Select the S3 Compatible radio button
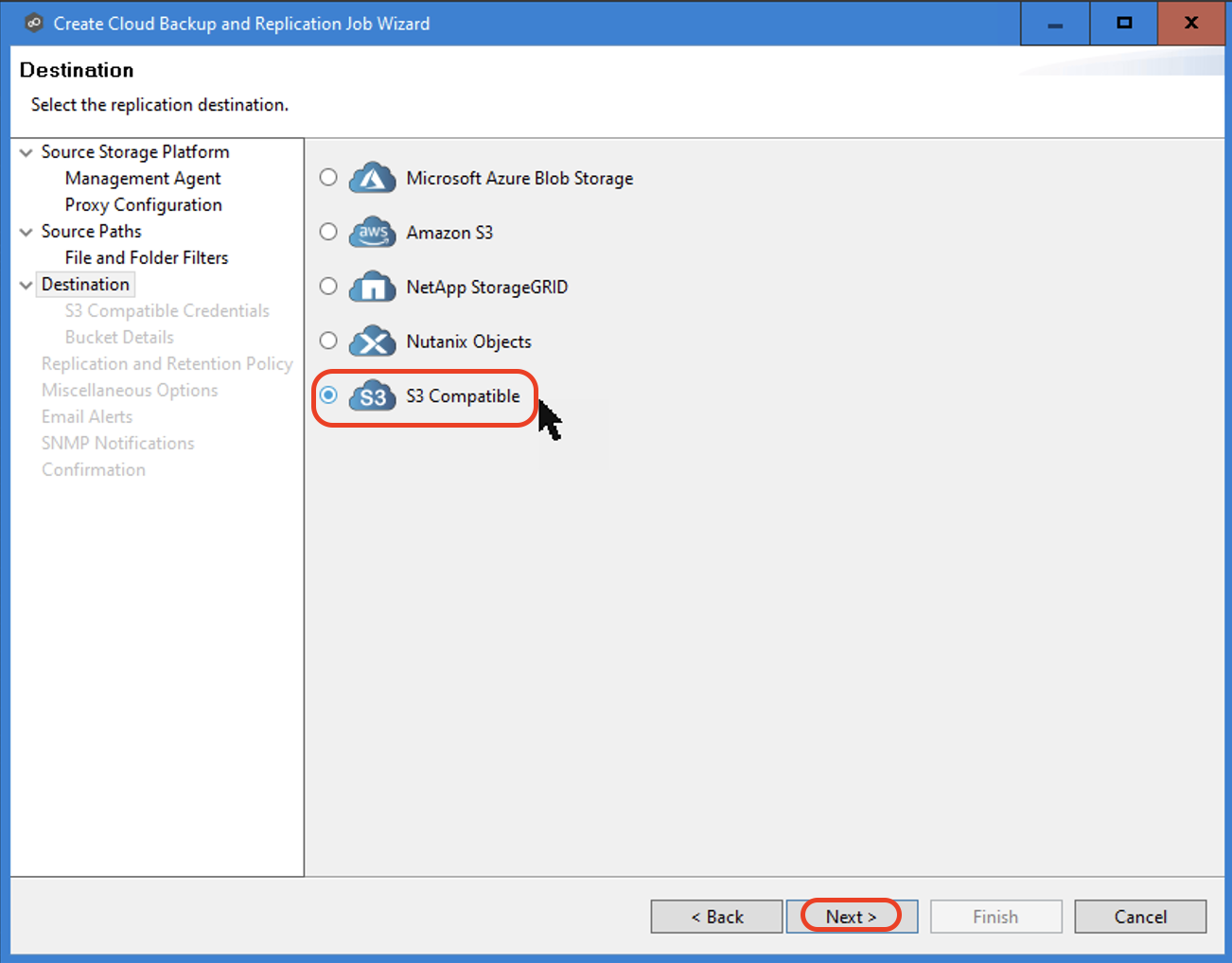This screenshot has width=1232, height=963. pyautogui.click(x=328, y=395)
